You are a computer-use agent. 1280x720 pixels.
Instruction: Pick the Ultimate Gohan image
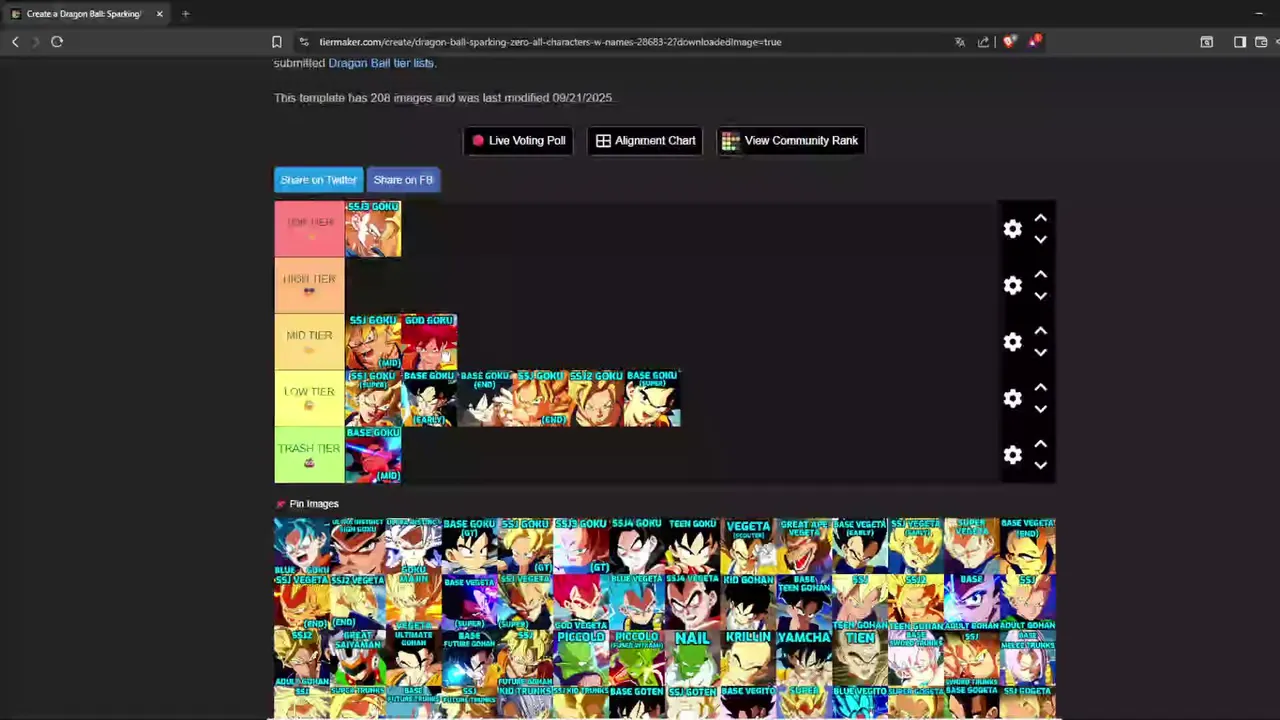[413, 658]
